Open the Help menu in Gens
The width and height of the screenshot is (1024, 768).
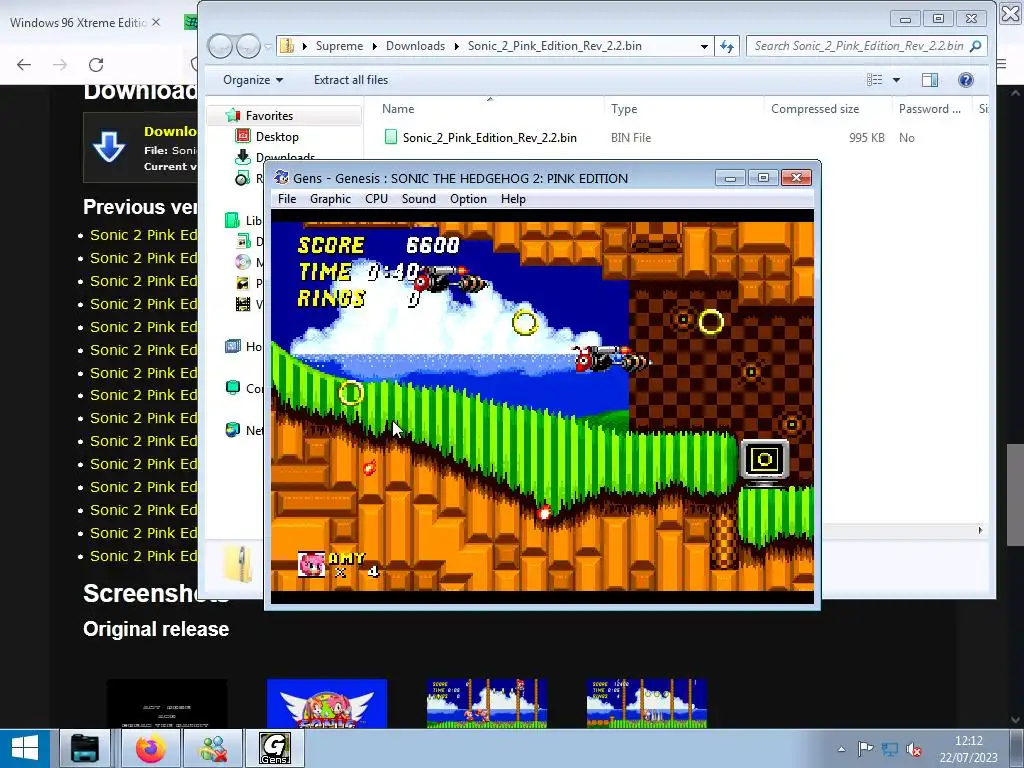tap(513, 199)
